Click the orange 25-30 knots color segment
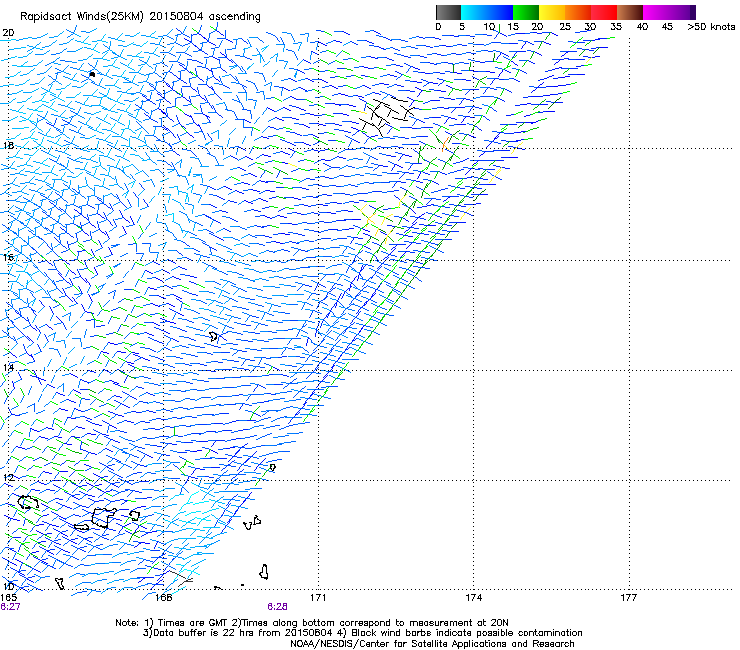Screen dimensions: 740x650 (x=578, y=12)
